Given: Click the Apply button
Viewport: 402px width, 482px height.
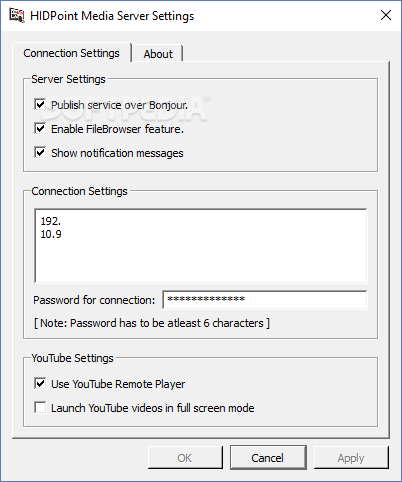Looking at the screenshot, I should (351, 458).
